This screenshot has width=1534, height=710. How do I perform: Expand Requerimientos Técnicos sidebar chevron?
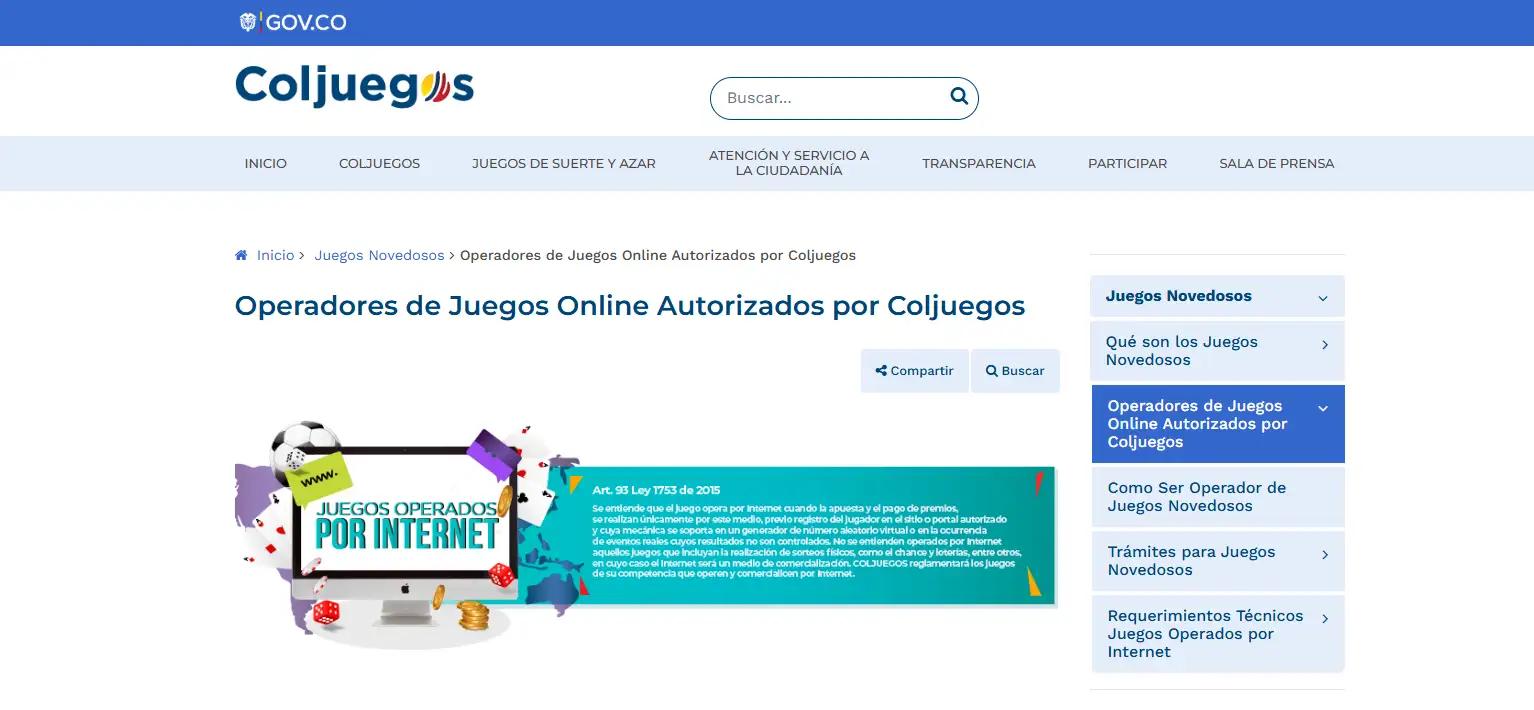(x=1325, y=618)
